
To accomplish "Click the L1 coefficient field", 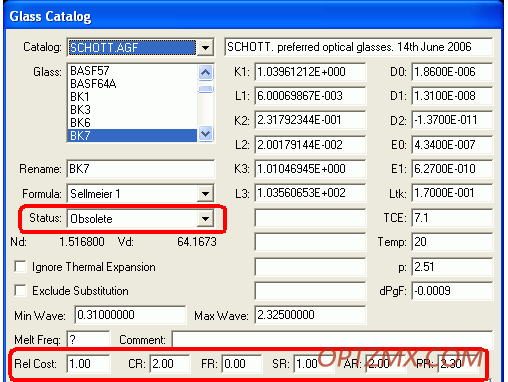I will pos(310,96).
